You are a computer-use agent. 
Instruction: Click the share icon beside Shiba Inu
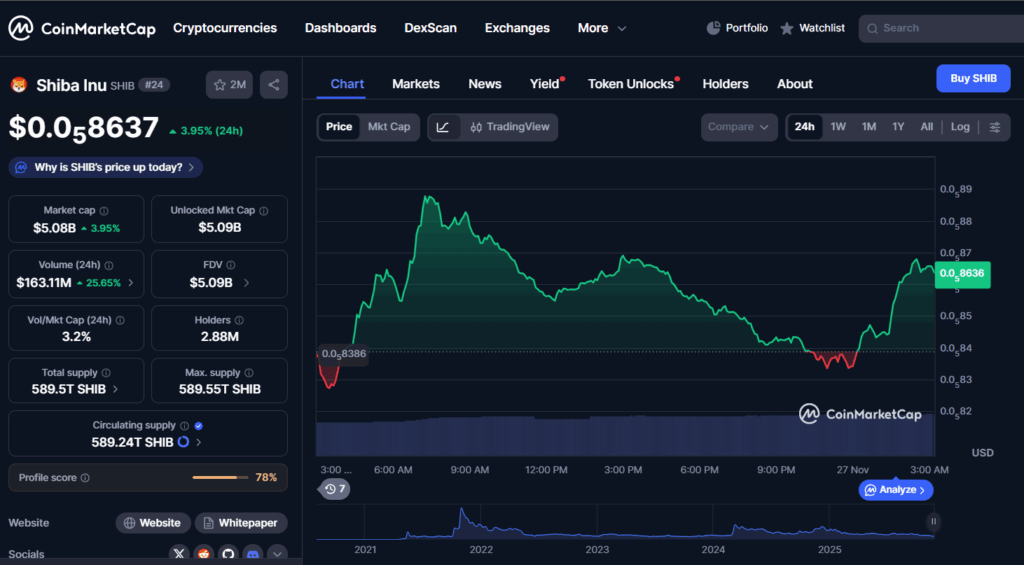(274, 85)
